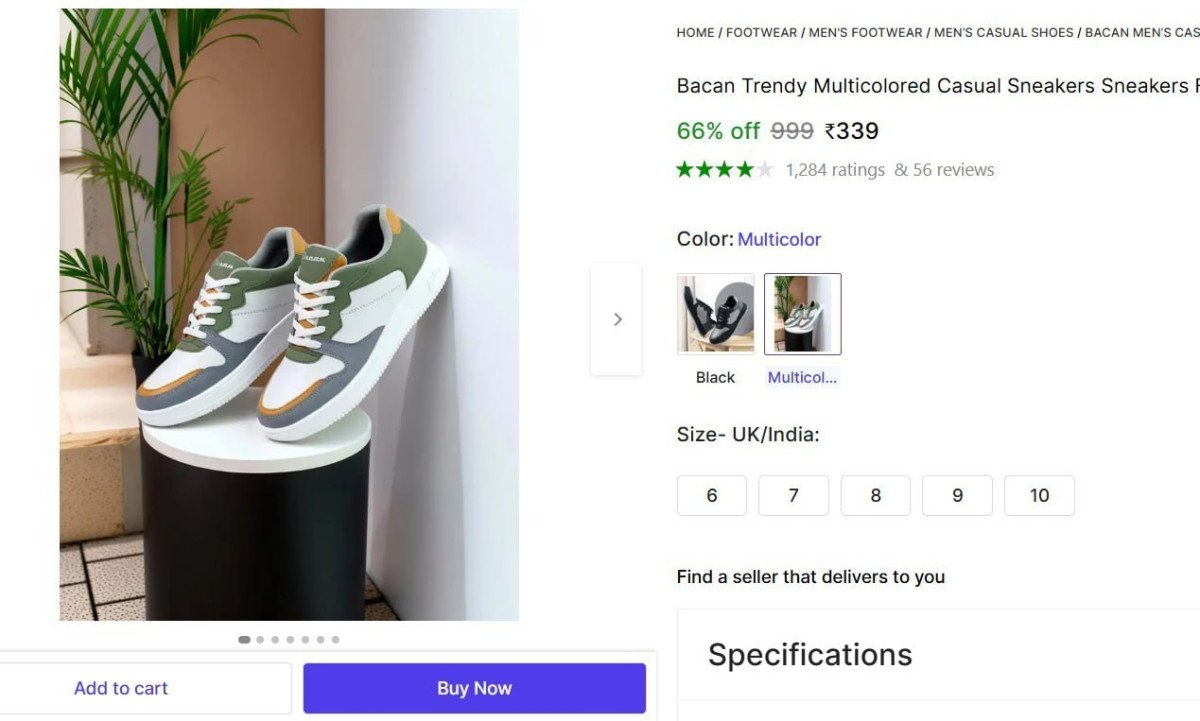View the 1,284 ratings link

[835, 169]
